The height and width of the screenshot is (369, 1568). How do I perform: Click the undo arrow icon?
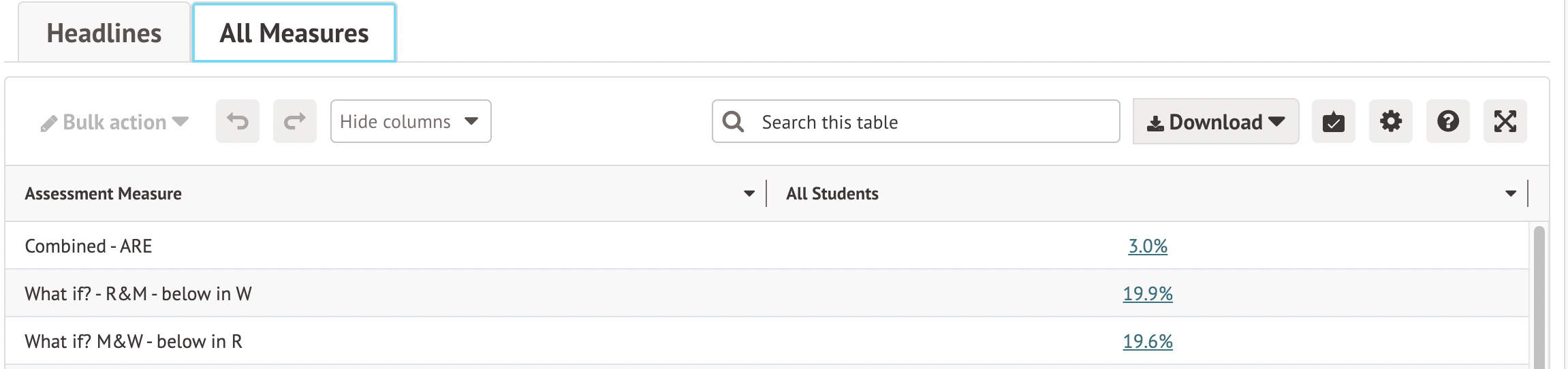[x=238, y=121]
